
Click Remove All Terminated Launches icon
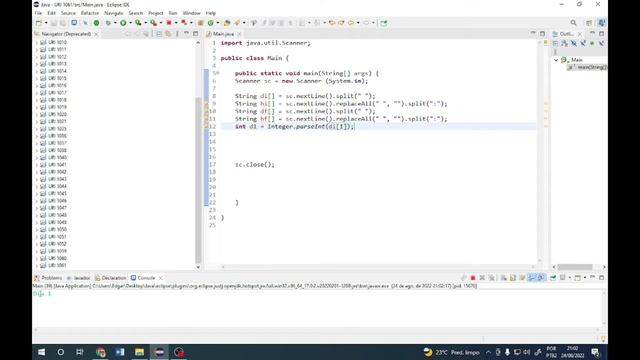(x=492, y=278)
